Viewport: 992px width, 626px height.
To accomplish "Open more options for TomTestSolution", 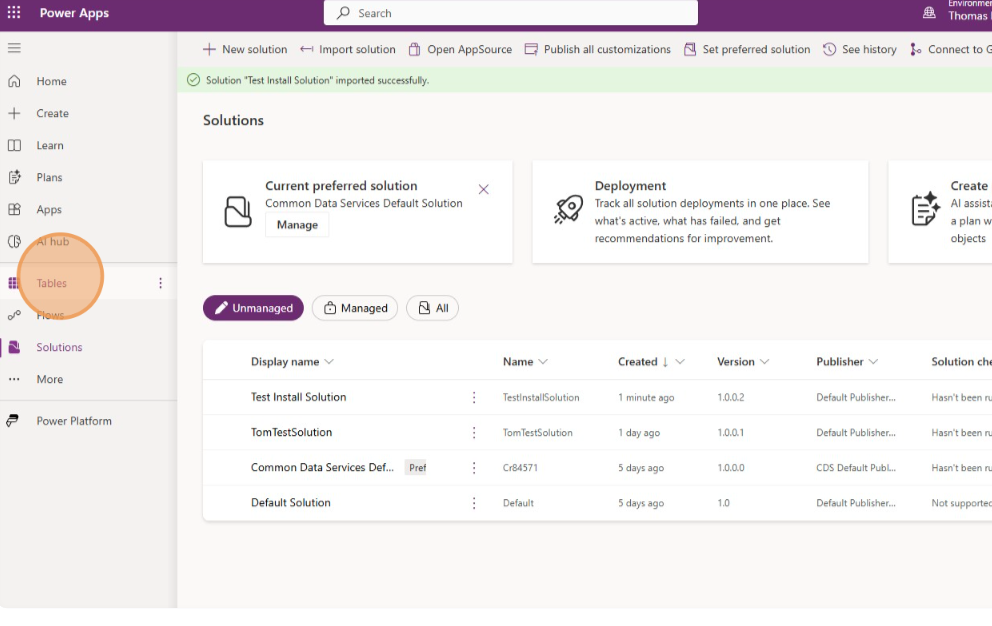I will 474,432.
